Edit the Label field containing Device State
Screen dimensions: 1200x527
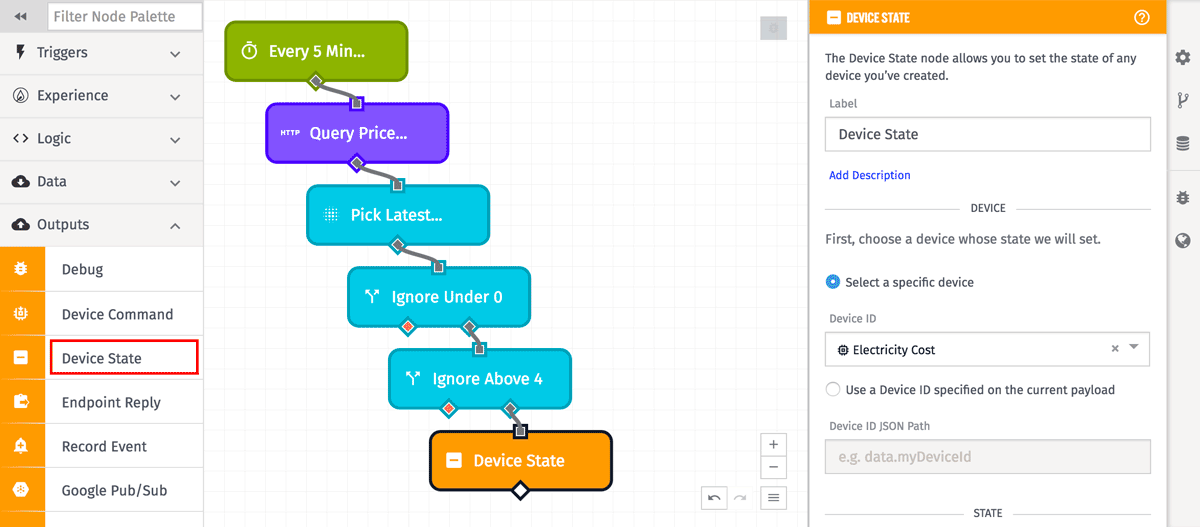pos(988,134)
